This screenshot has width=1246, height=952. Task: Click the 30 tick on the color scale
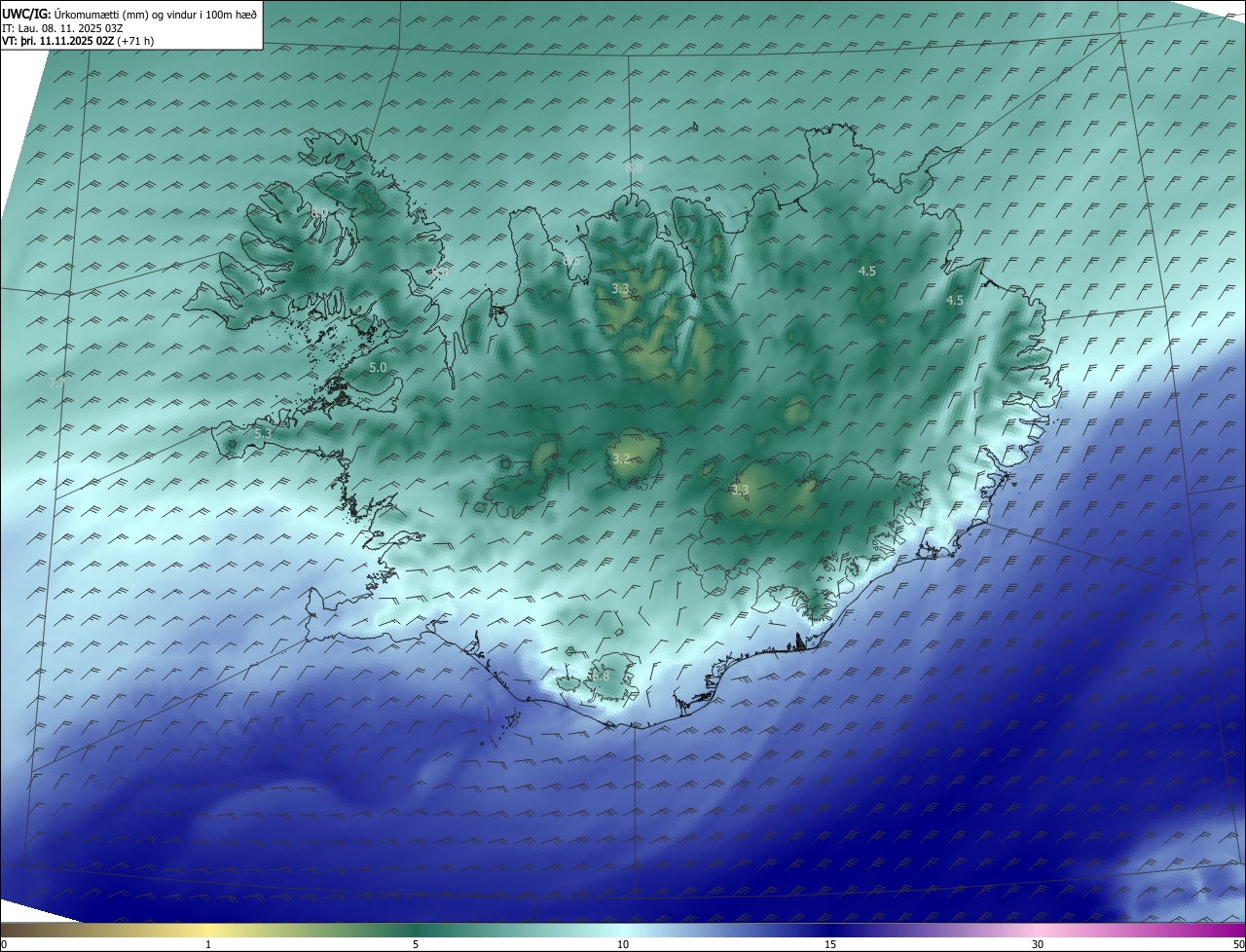pos(1038,944)
